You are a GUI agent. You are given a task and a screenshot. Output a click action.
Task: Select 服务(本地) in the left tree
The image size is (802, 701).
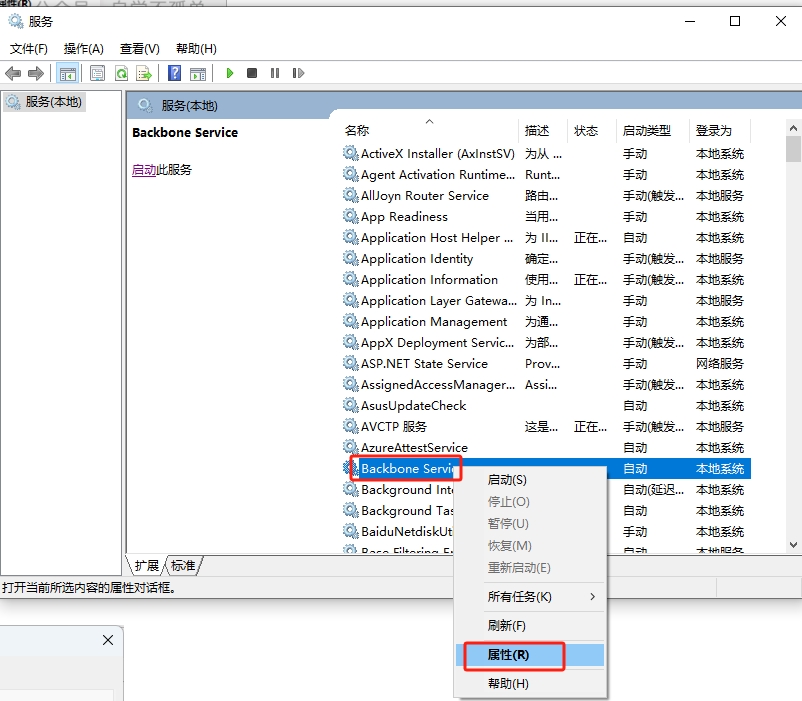click(x=53, y=102)
